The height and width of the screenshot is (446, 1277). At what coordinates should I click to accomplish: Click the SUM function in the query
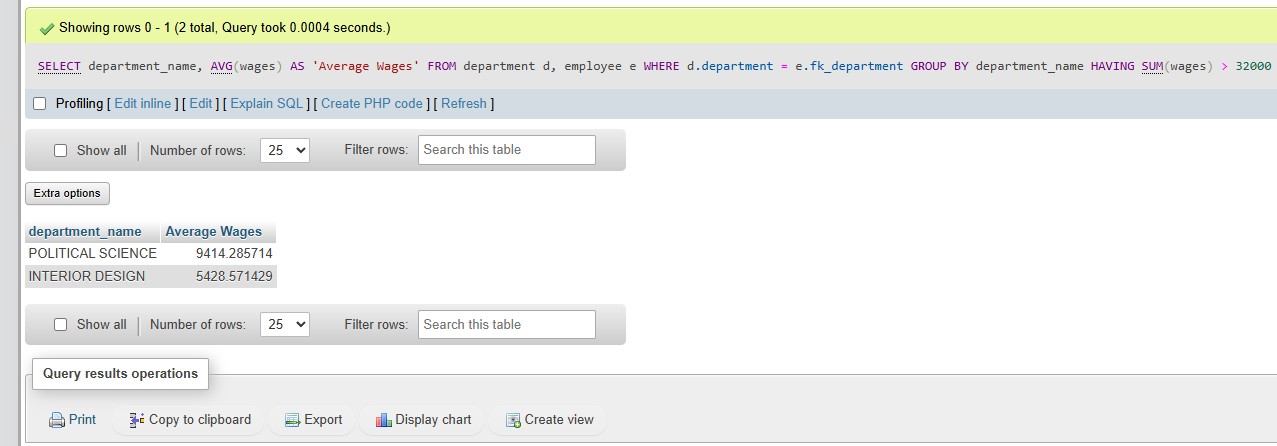point(1152,66)
